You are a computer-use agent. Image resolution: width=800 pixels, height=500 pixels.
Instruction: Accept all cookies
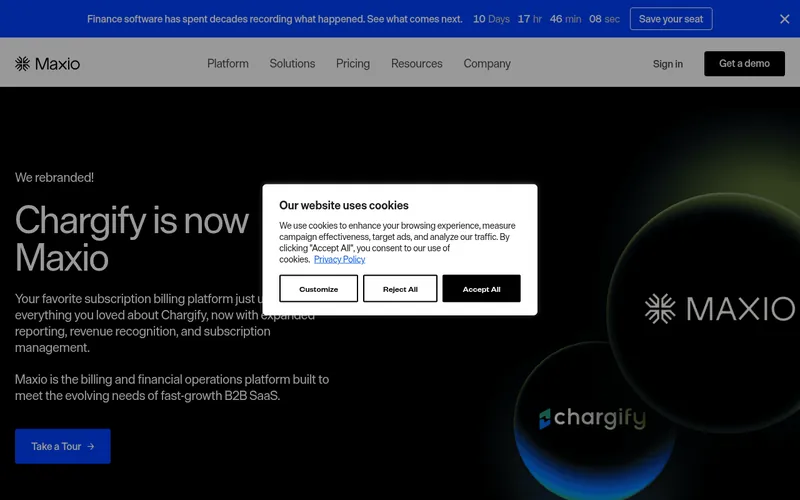tap(481, 289)
